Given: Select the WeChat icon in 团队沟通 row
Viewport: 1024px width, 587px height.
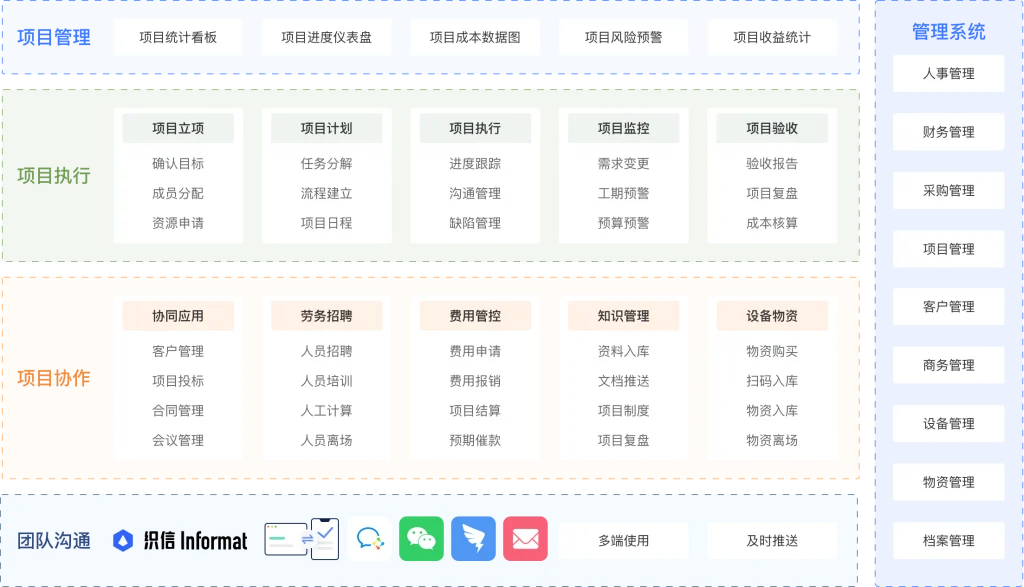Looking at the screenshot, I should [421, 540].
